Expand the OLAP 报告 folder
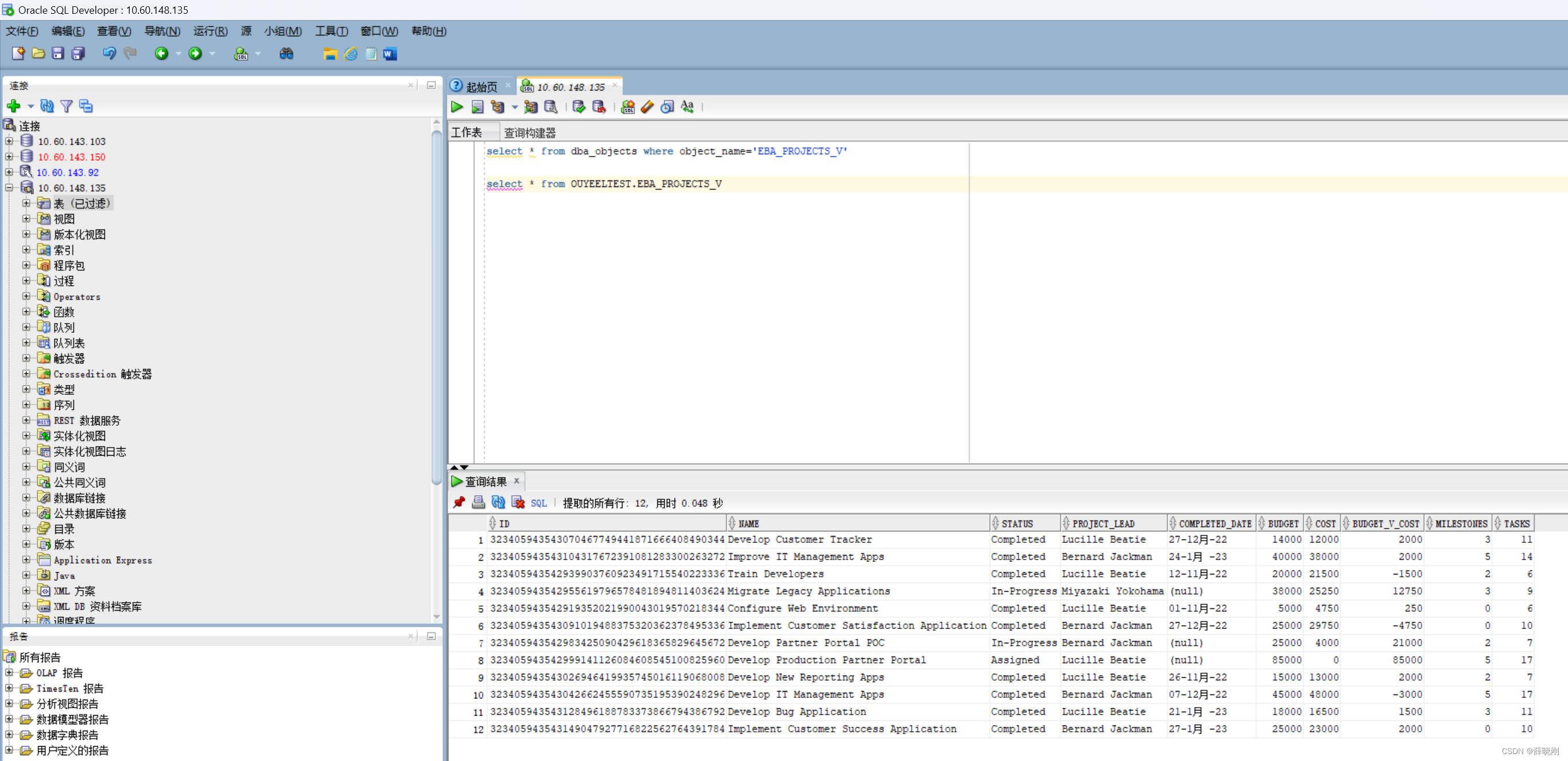Viewport: 1568px width, 761px height. [x=9, y=673]
